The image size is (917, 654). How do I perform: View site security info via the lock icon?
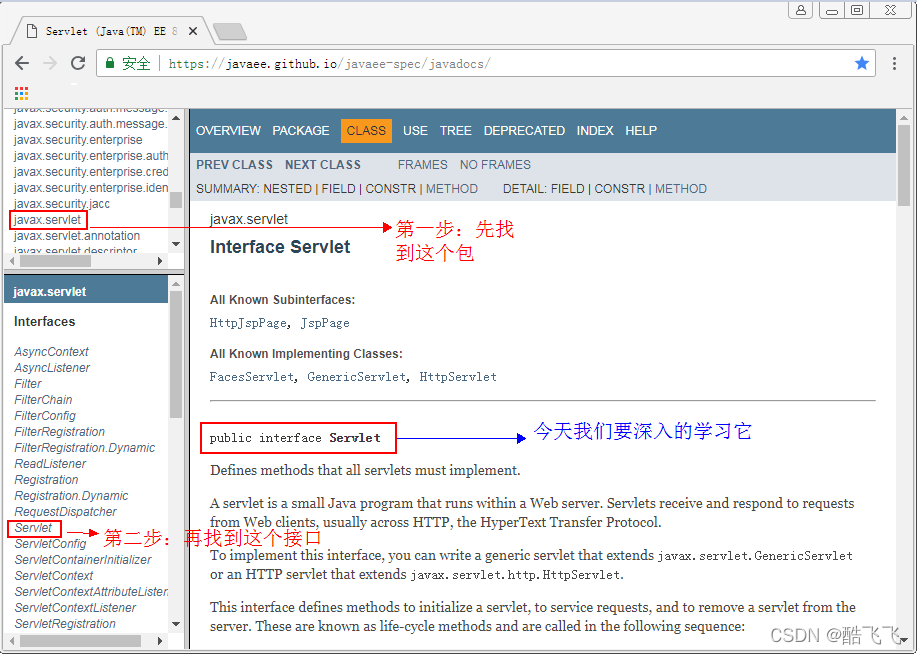109,63
